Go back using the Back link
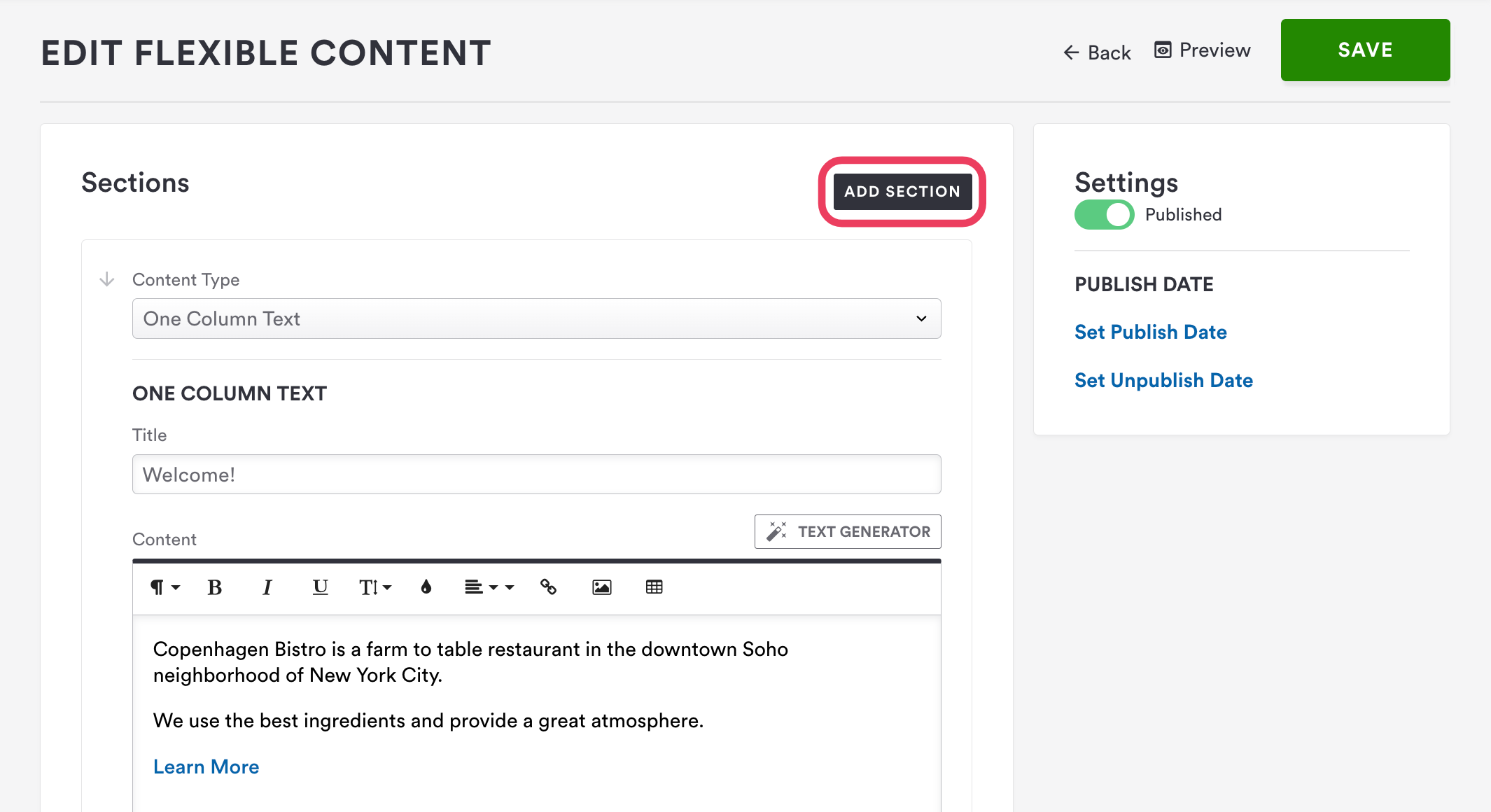The height and width of the screenshot is (812, 1491). [x=1097, y=52]
